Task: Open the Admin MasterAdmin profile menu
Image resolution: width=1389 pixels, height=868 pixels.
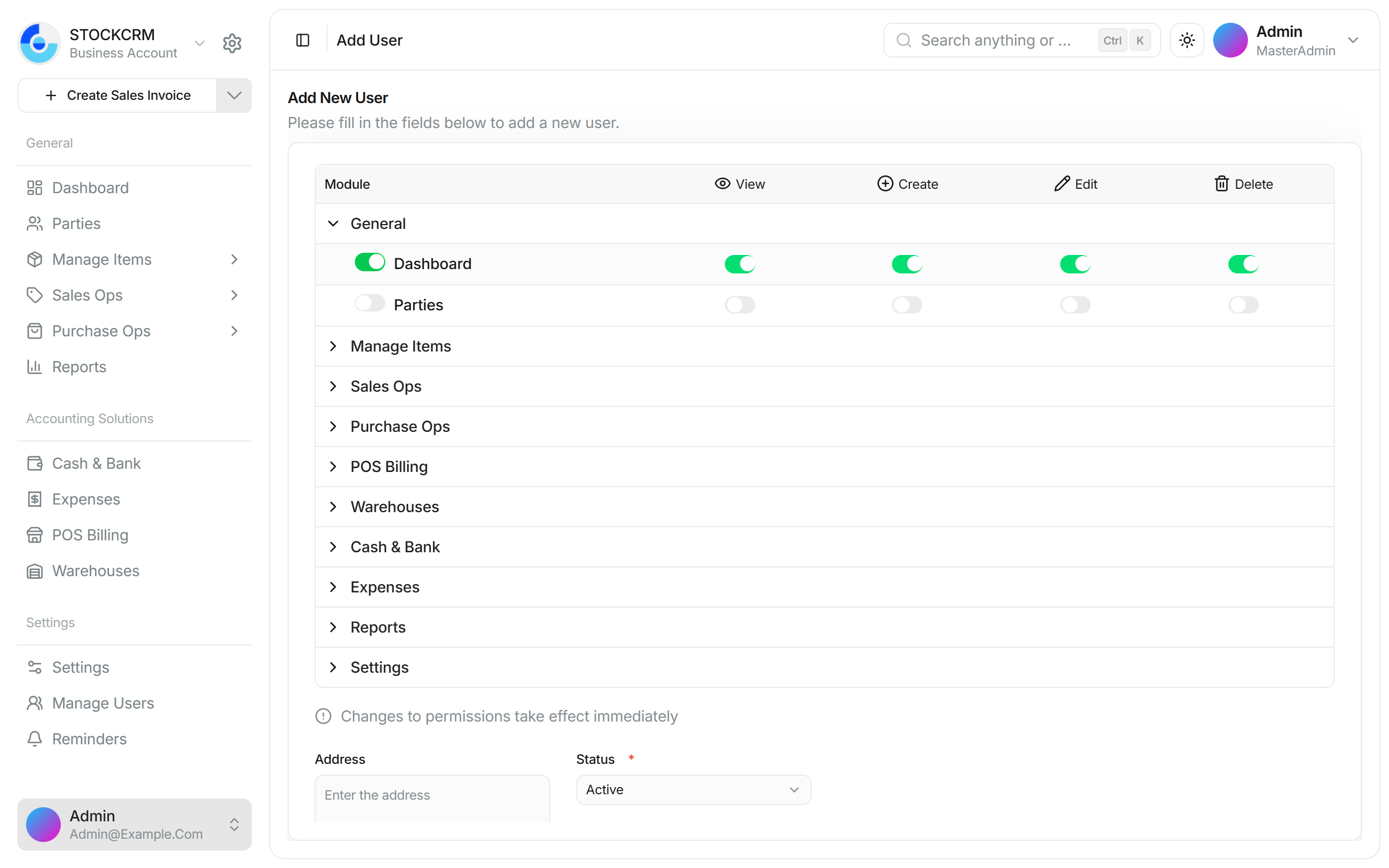Action: coord(1286,40)
